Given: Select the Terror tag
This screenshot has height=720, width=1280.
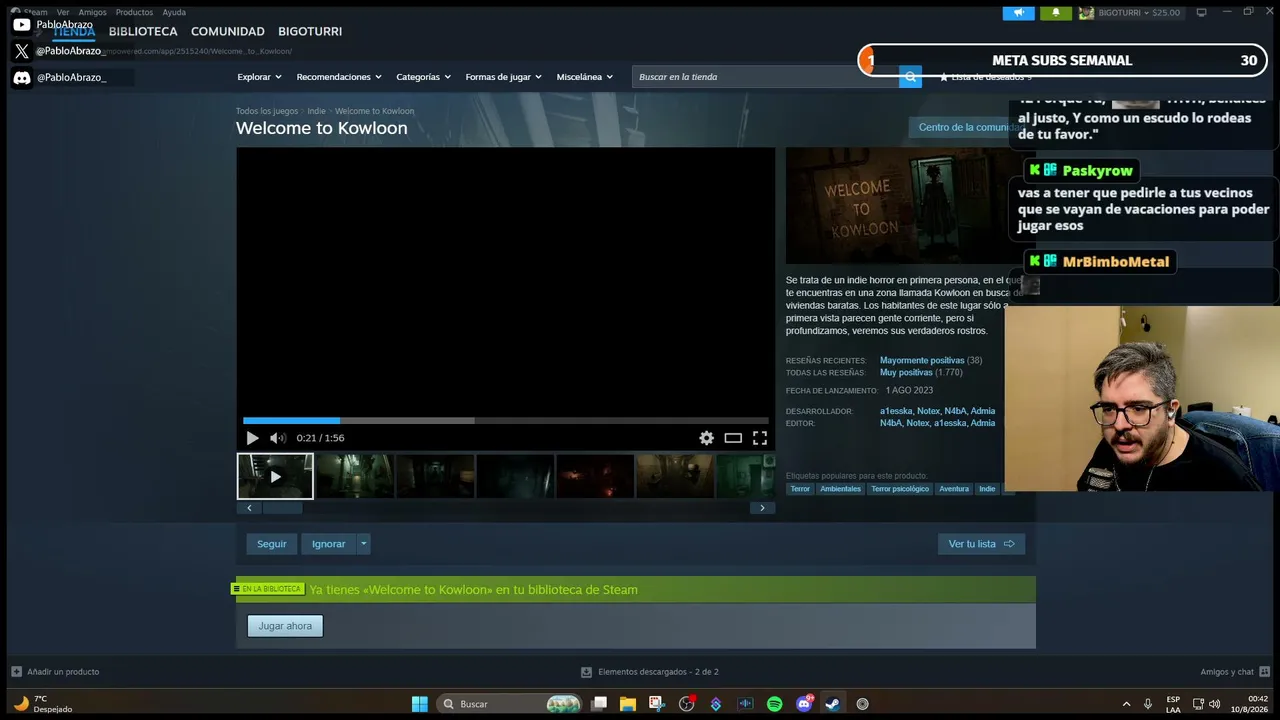Looking at the screenshot, I should (800, 489).
